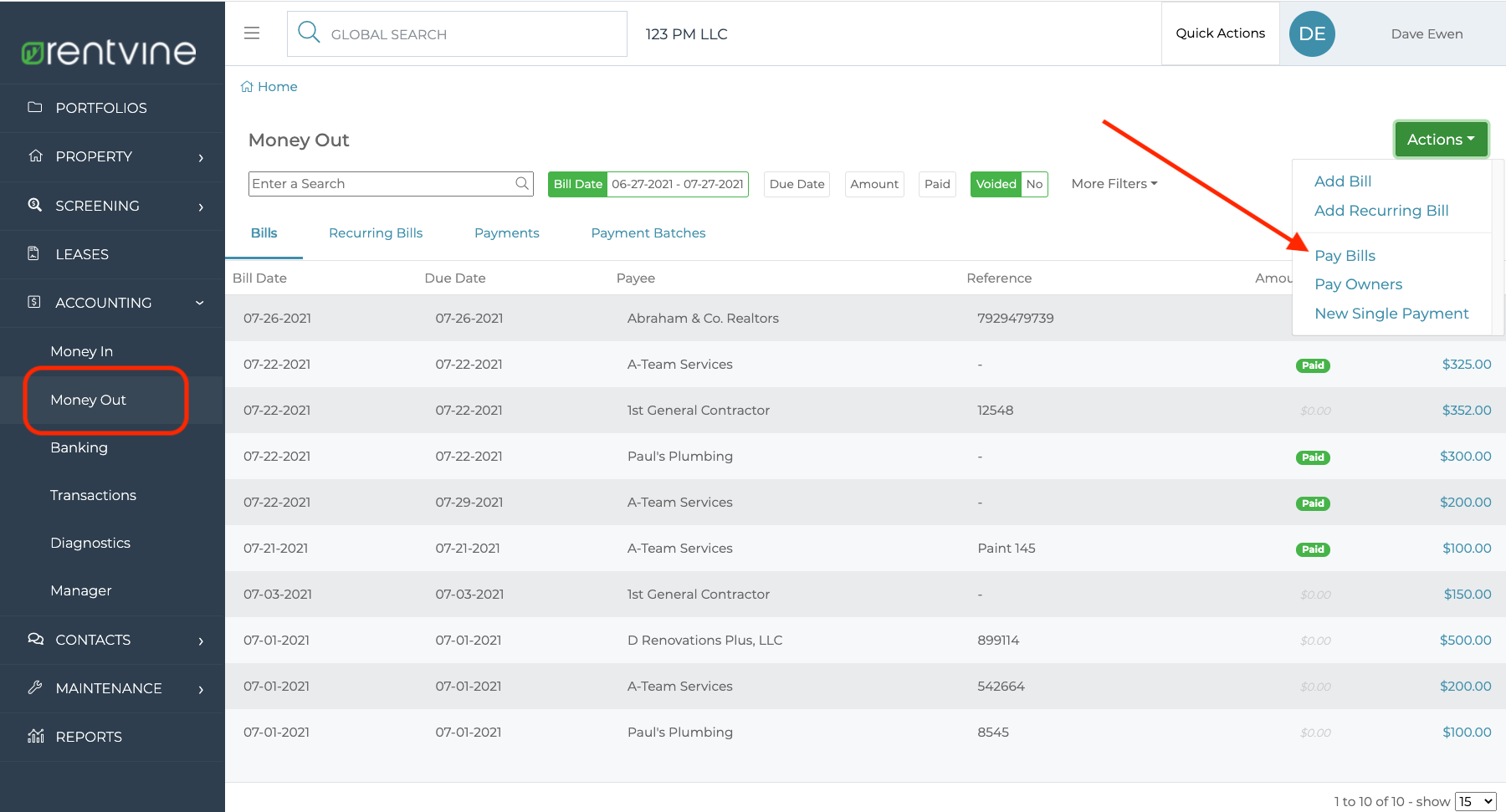
Task: Toggle the Due Date filter
Action: 797,184
